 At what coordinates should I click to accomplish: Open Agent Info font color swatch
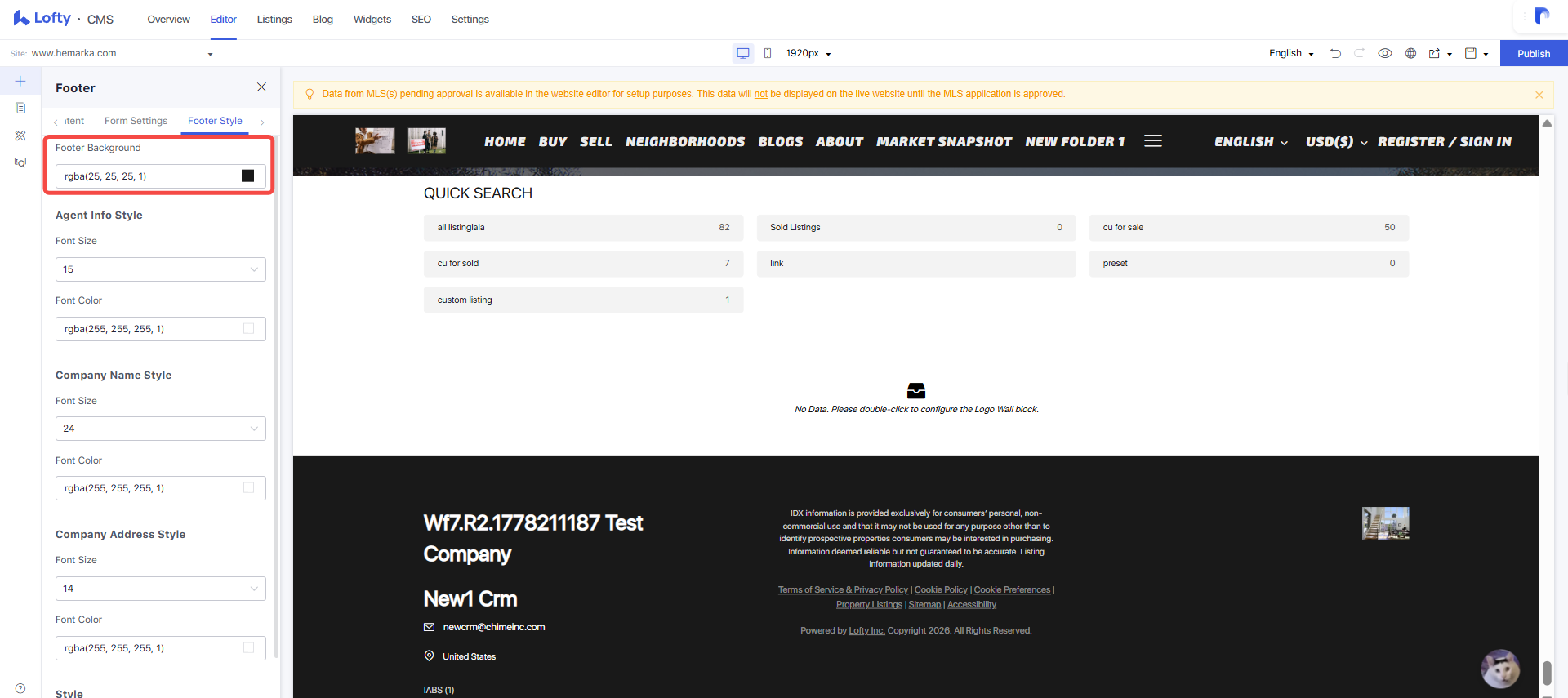(248, 328)
